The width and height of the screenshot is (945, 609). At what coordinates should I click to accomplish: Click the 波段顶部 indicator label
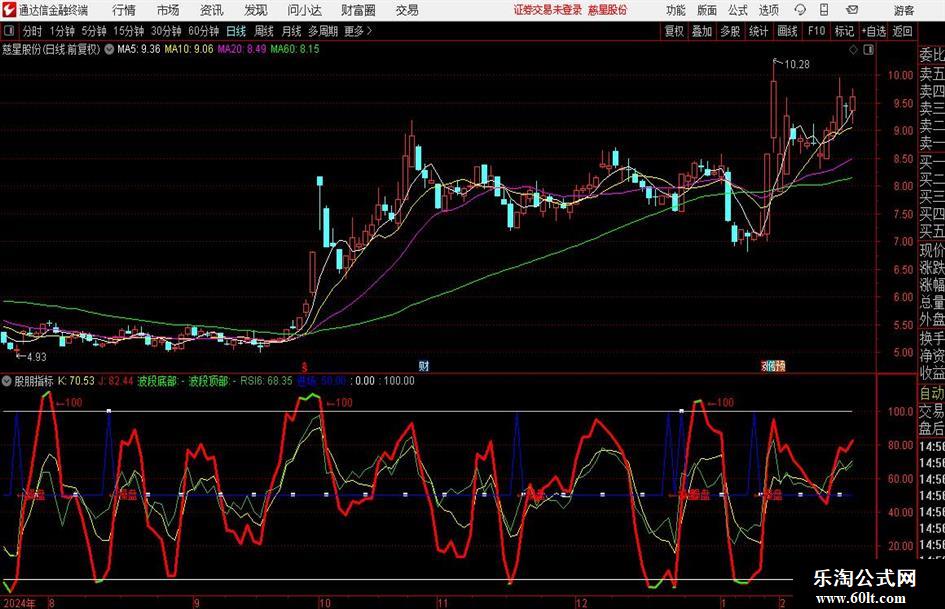tap(209, 381)
